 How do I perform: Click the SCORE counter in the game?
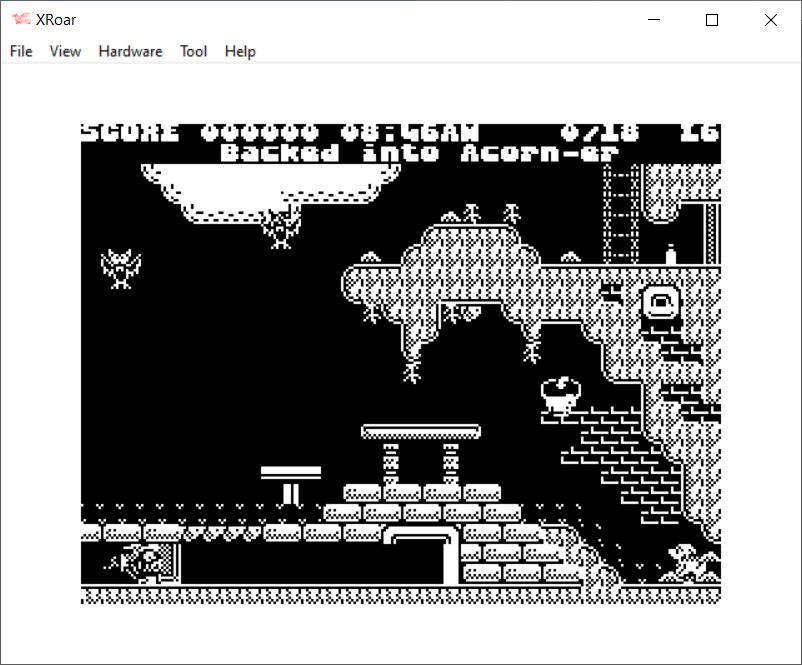[x=200, y=133]
